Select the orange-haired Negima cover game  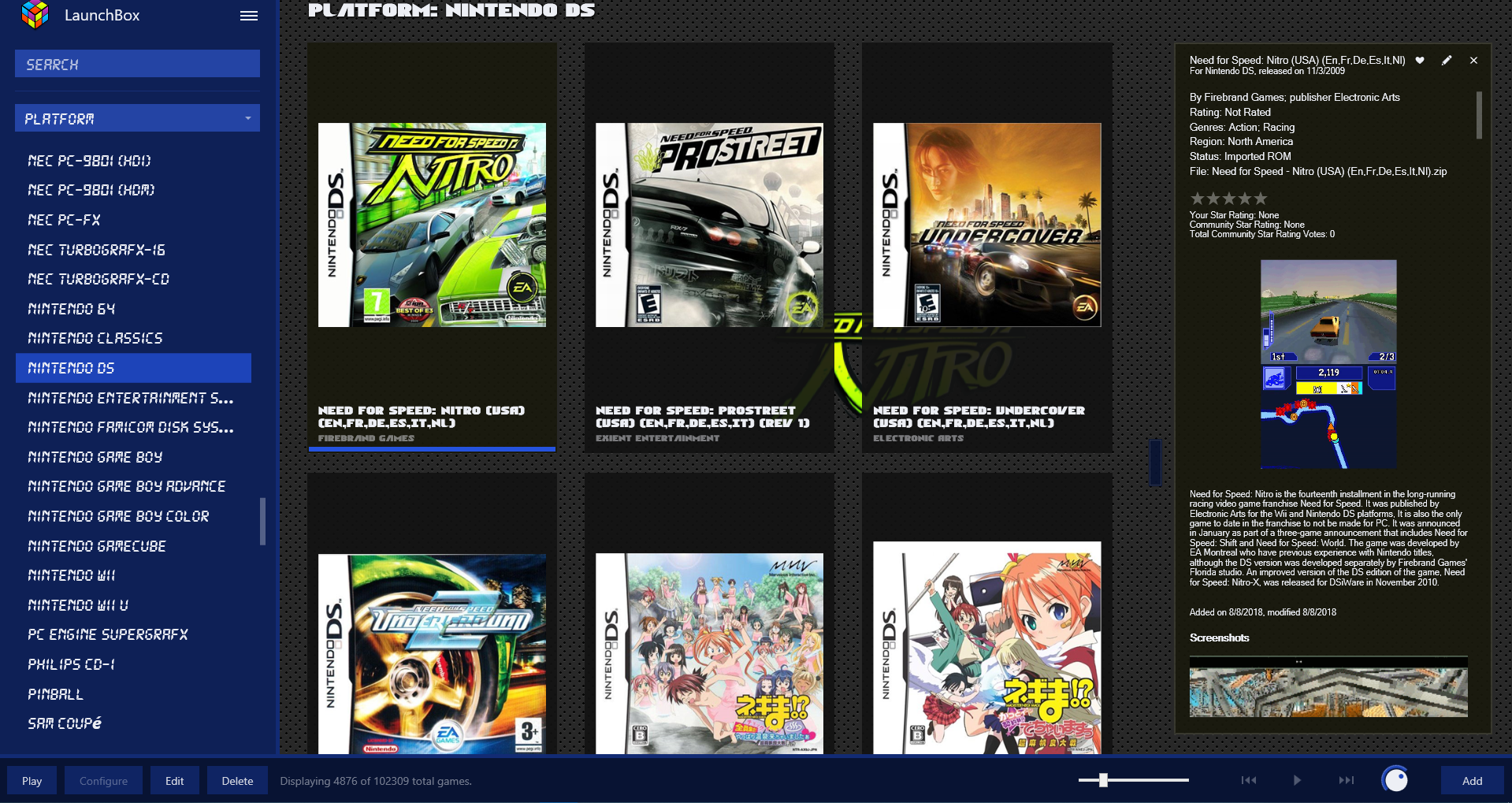coord(986,648)
